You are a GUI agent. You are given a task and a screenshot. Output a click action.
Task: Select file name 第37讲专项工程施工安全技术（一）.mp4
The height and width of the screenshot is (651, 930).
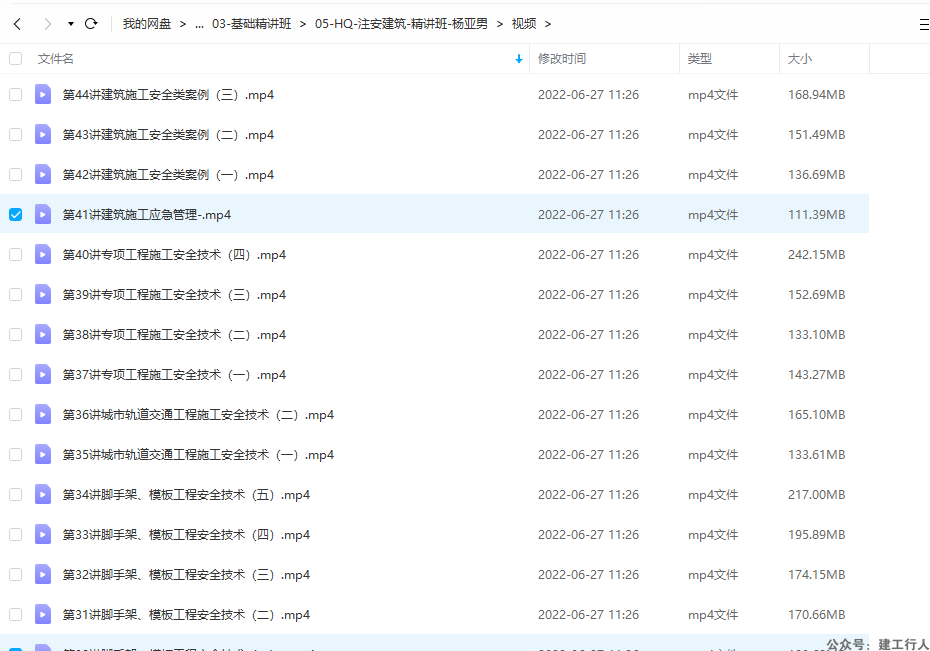[174, 375]
